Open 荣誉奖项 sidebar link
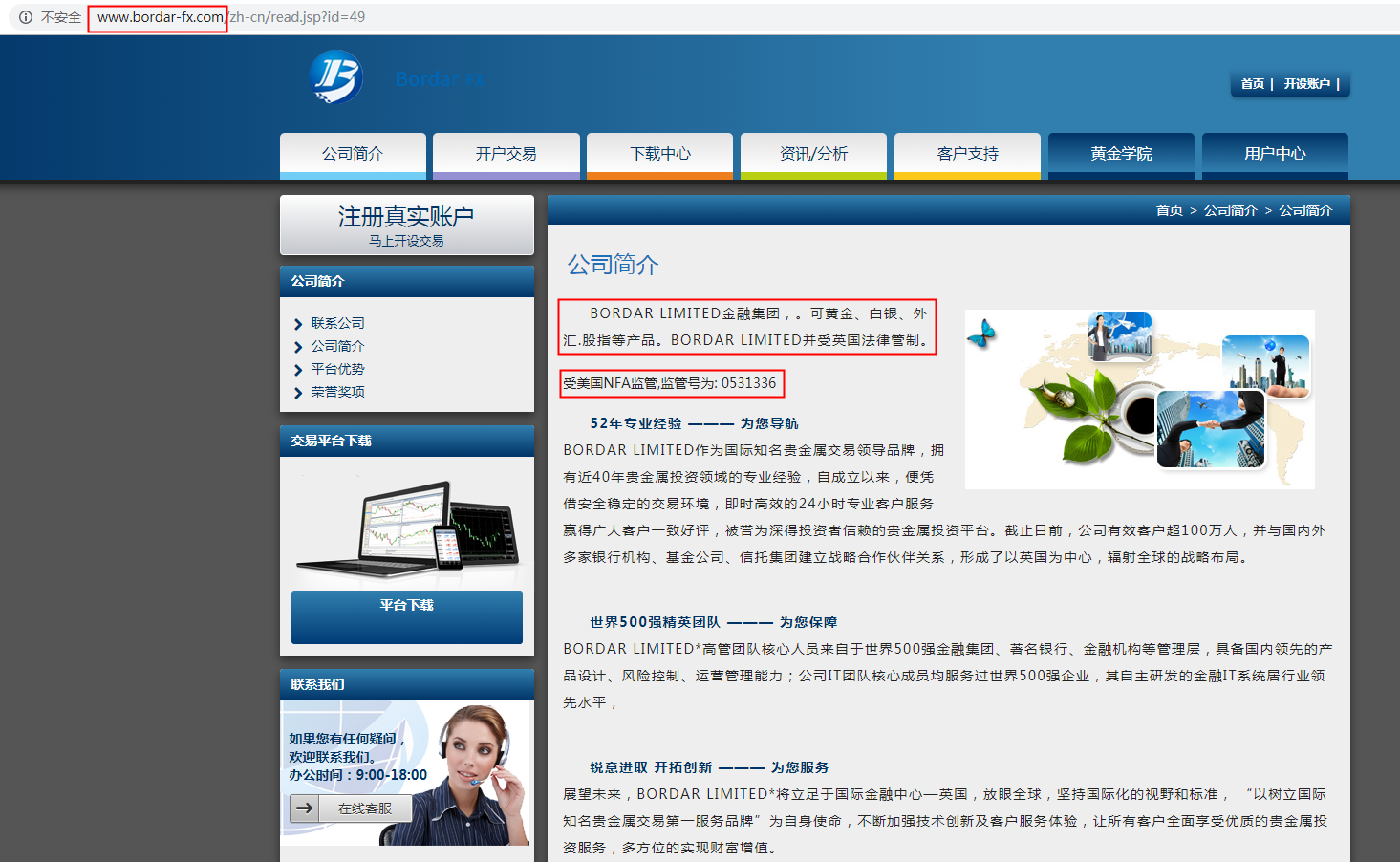 337,392
